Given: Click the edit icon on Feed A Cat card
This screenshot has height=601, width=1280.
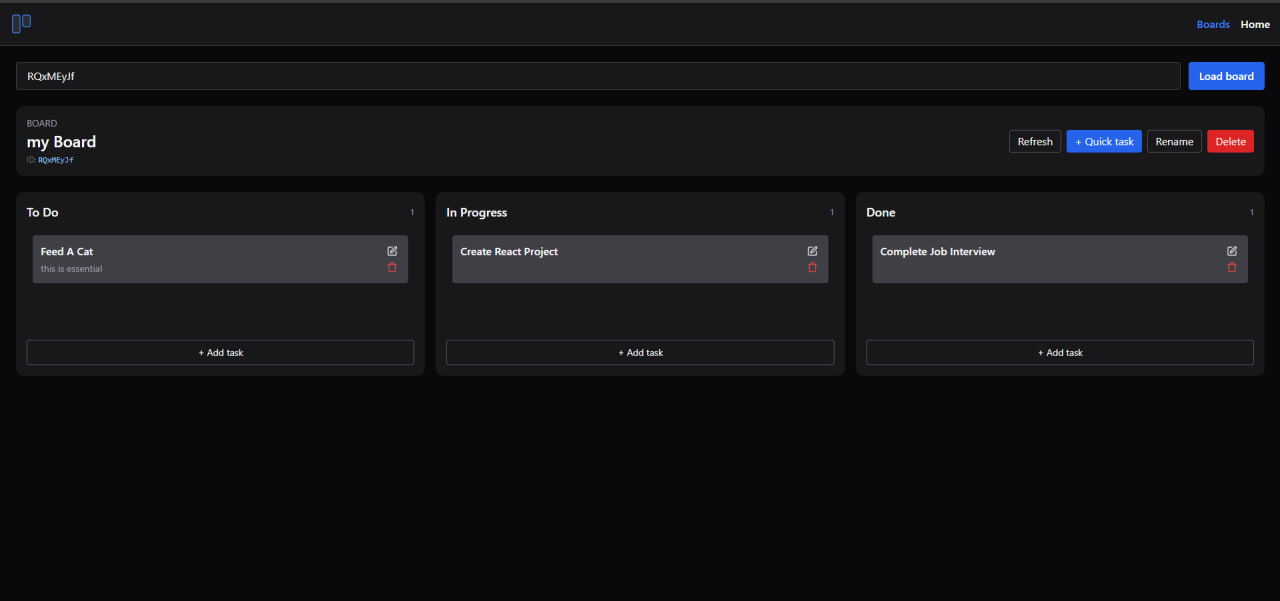Looking at the screenshot, I should (x=392, y=250).
